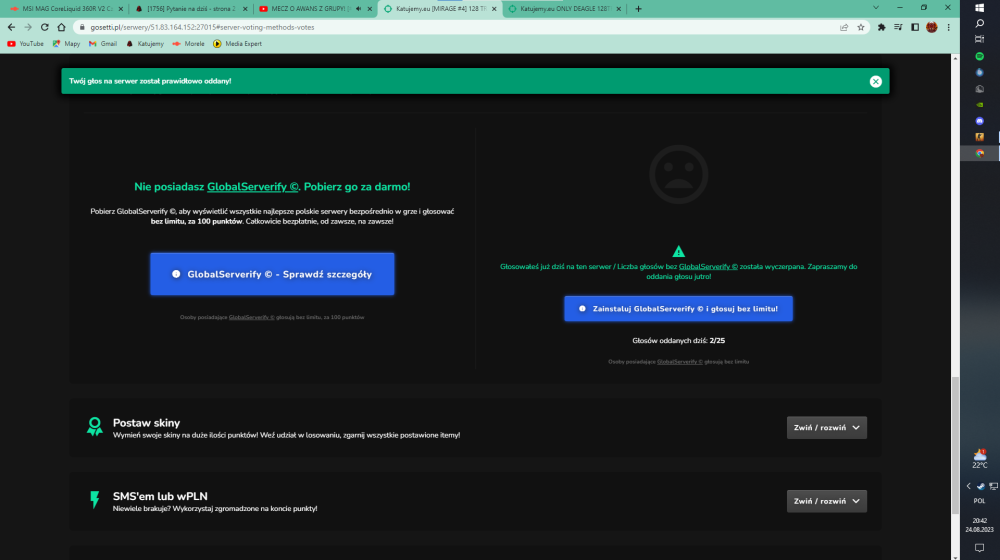Go forward in browser history
Viewport: 1000px width, 560px height.
(28, 27)
